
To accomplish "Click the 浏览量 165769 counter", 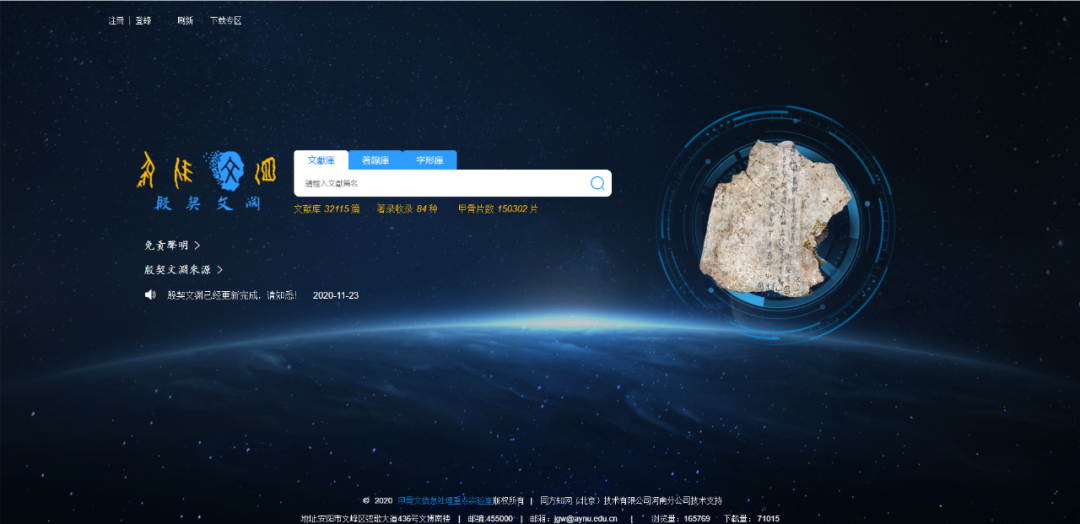I will 681,518.
